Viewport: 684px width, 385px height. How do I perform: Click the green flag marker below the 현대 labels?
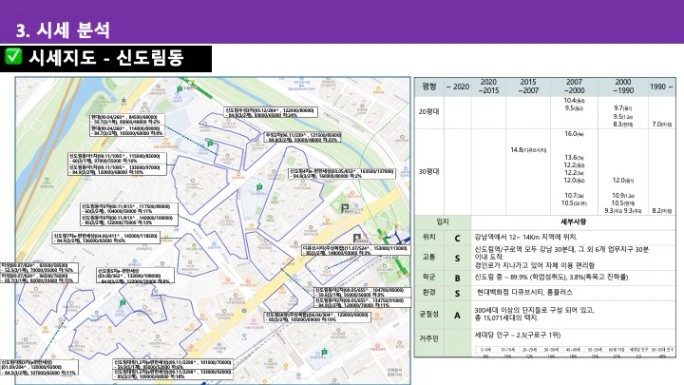[210, 143]
